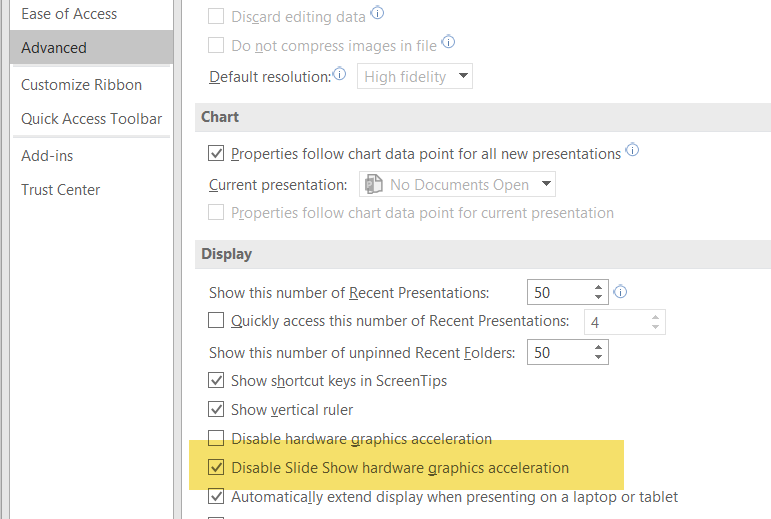
Task: Decrease unpinned Recent Folders count with down arrow
Action: [x=598, y=357]
